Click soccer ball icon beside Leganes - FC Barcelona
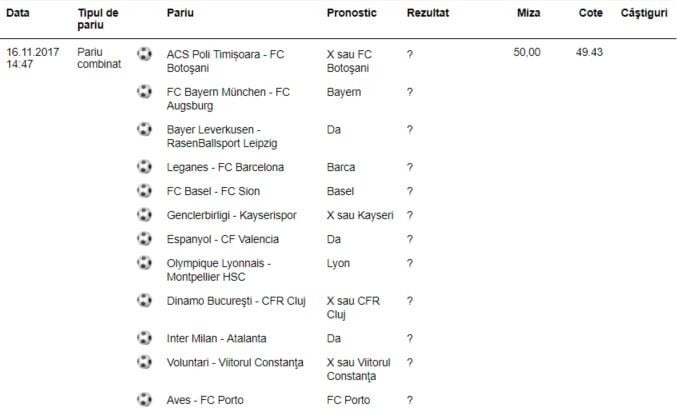 click(145, 167)
